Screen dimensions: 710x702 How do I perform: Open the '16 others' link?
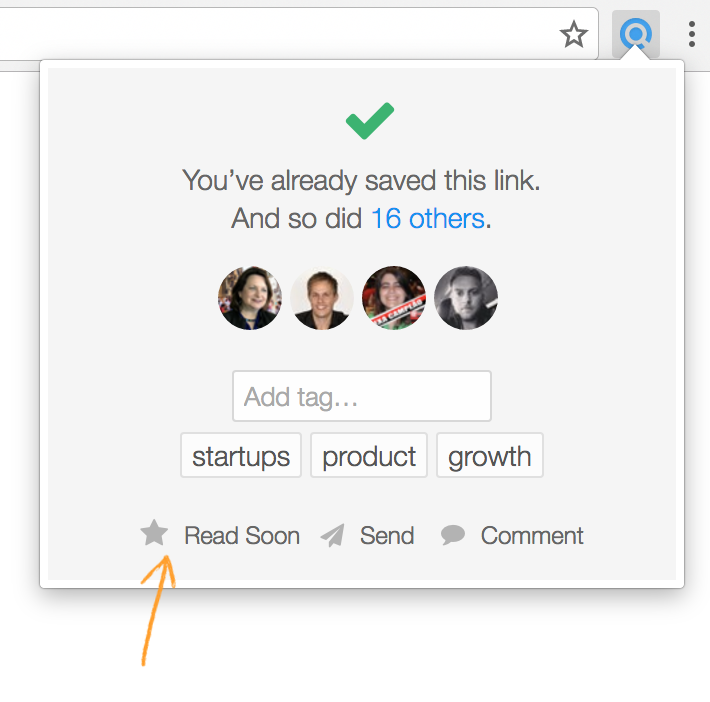point(428,218)
